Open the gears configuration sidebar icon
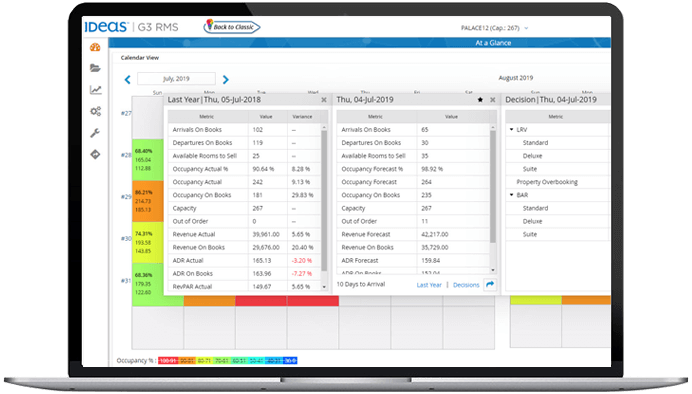The width and height of the screenshot is (692, 394). pos(95,111)
